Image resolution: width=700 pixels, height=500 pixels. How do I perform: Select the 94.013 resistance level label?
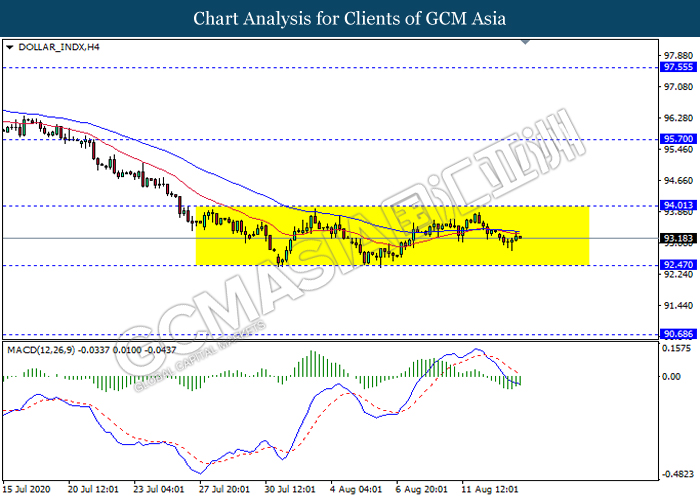[678, 205]
